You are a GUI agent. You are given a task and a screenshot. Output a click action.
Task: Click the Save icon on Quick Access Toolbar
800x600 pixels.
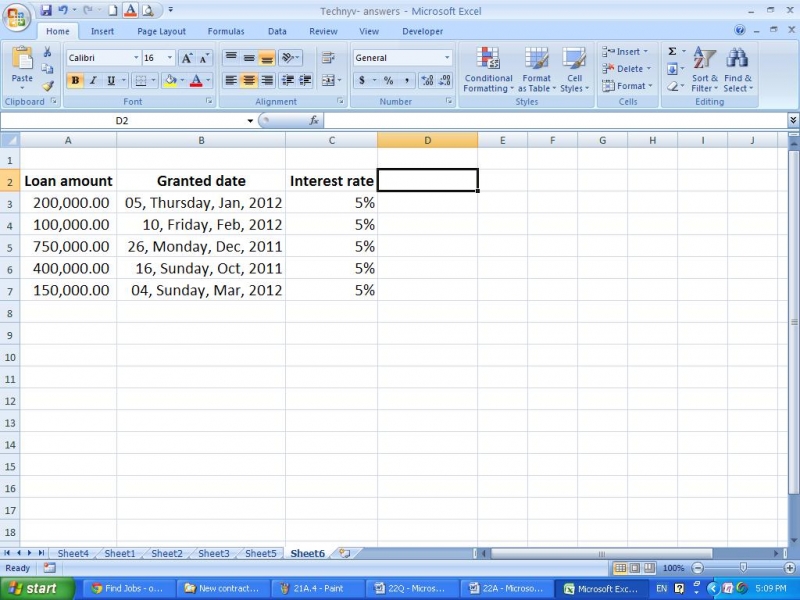point(44,9)
